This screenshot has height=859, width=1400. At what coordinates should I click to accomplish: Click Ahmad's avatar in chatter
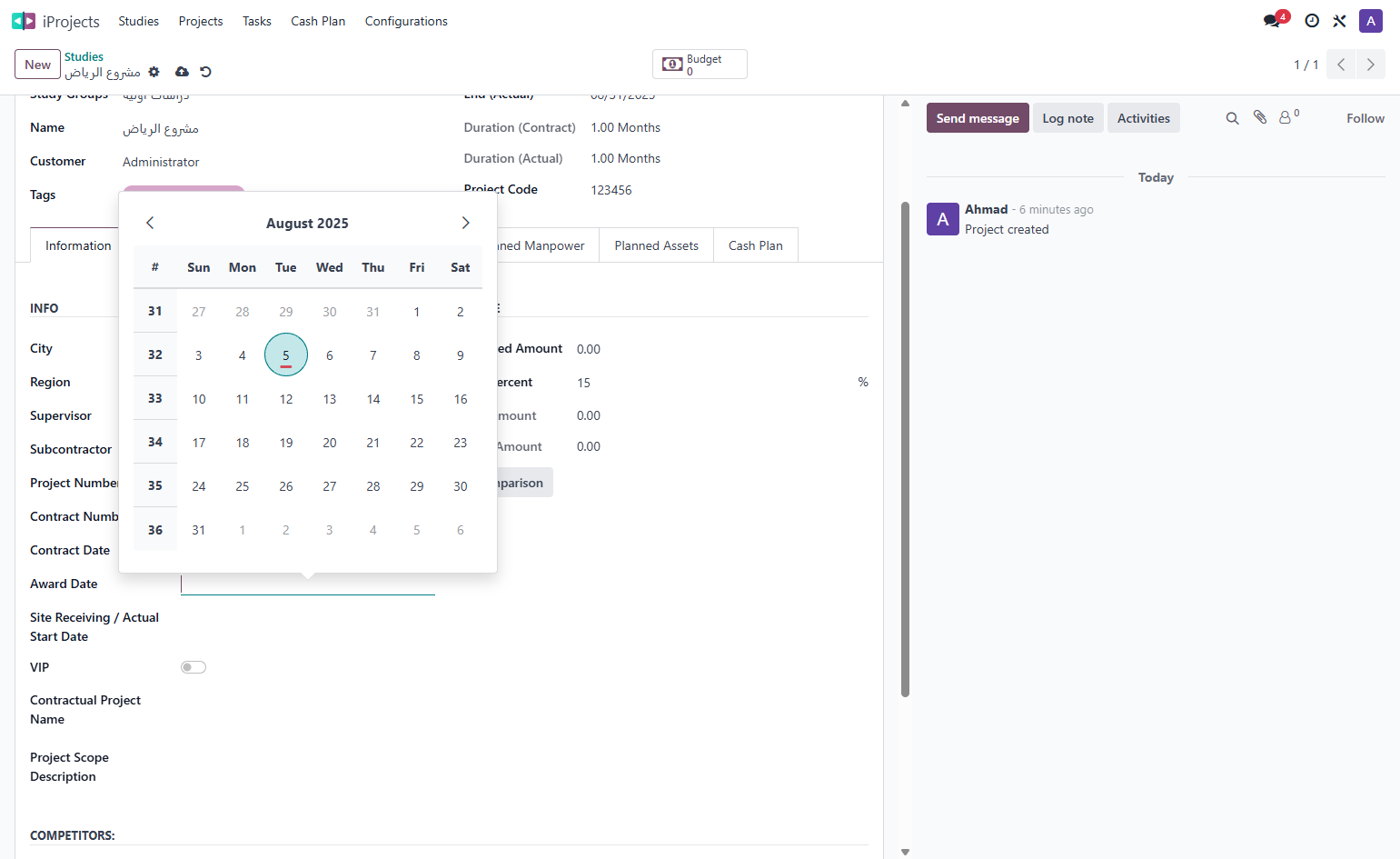coord(943,219)
